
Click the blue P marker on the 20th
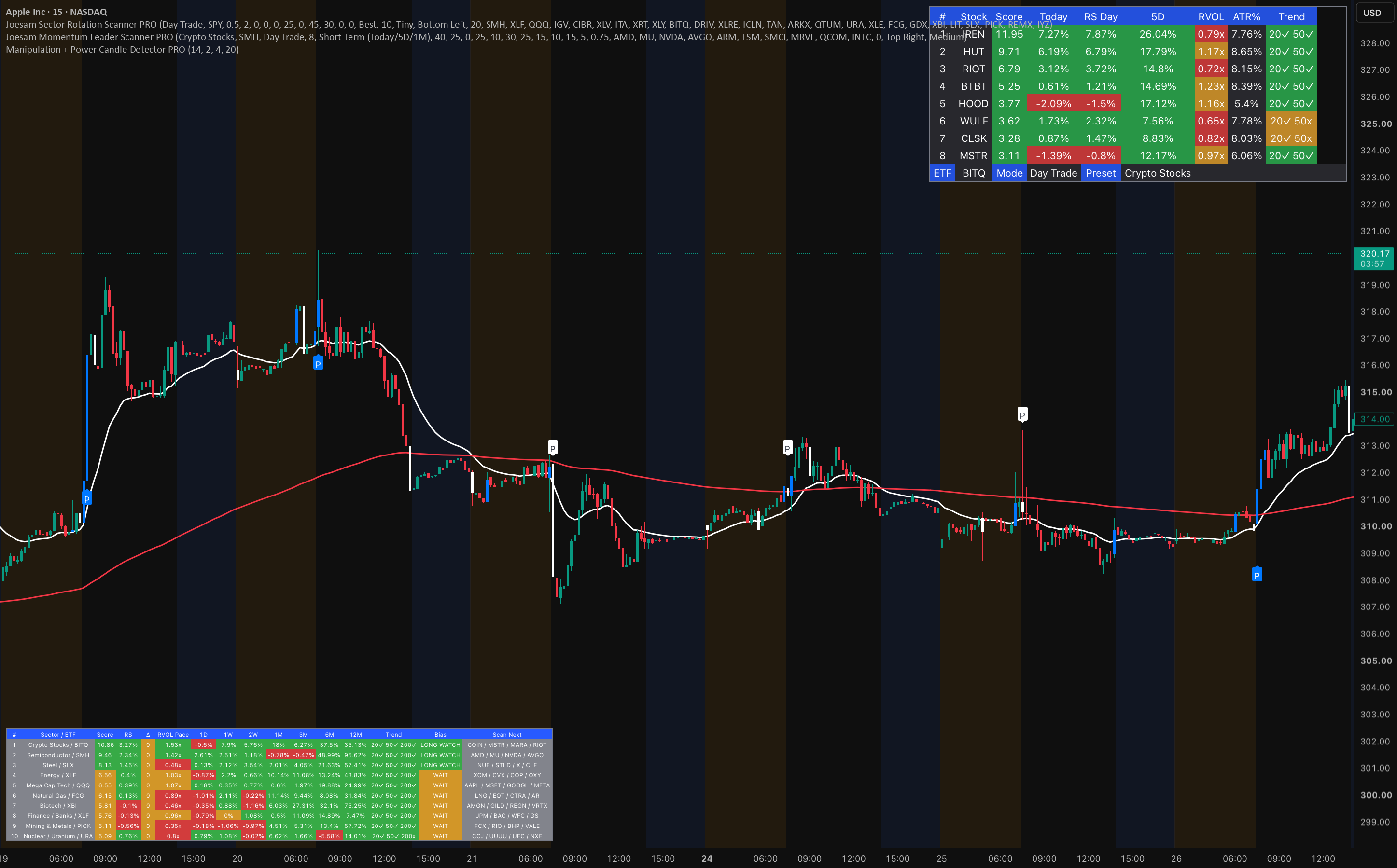tap(318, 363)
